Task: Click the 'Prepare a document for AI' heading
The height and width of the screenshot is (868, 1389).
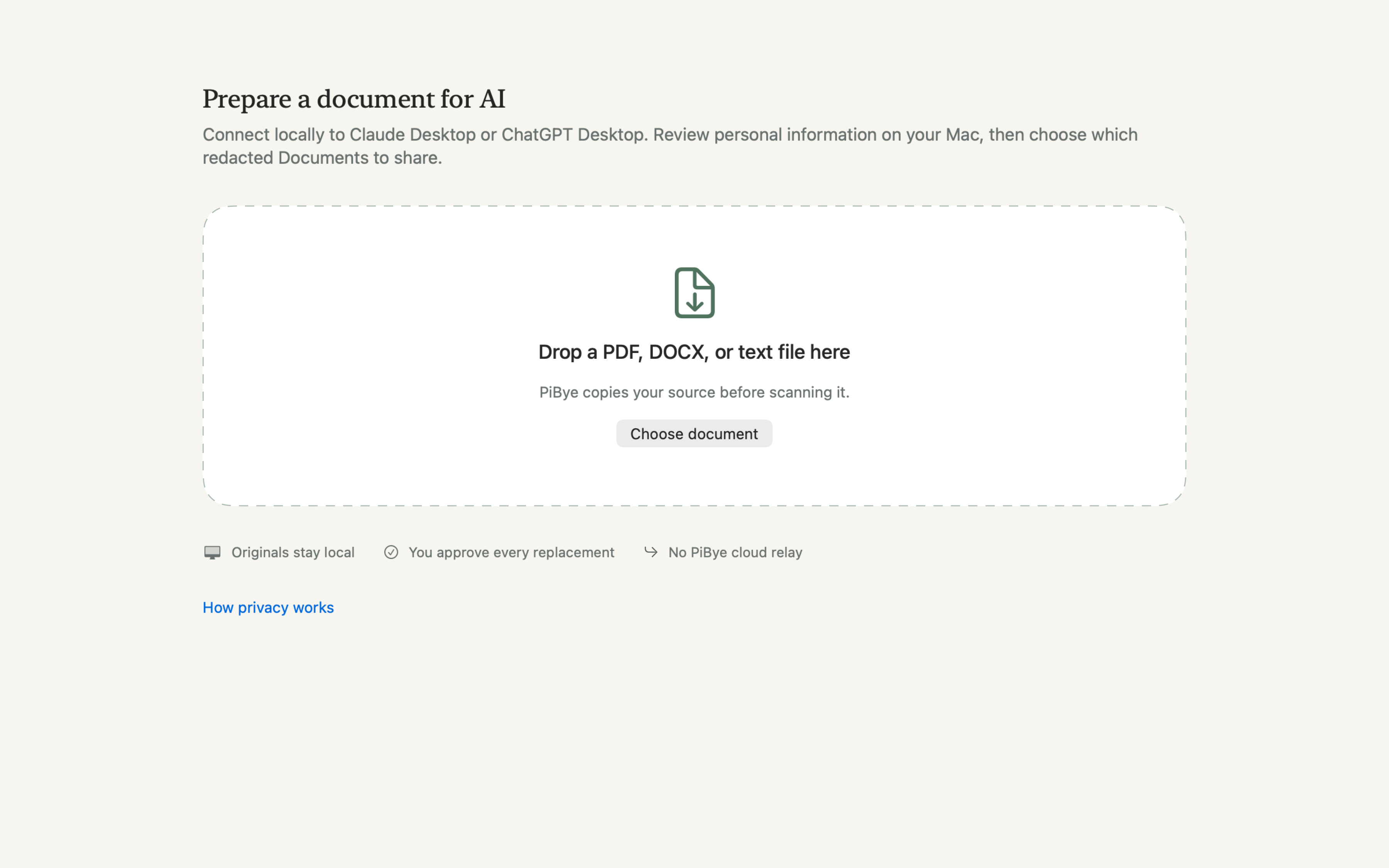Action: [354, 99]
